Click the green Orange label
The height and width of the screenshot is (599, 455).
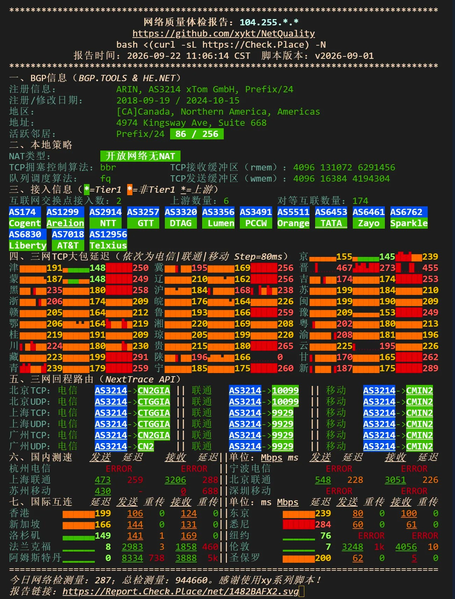[x=293, y=223]
